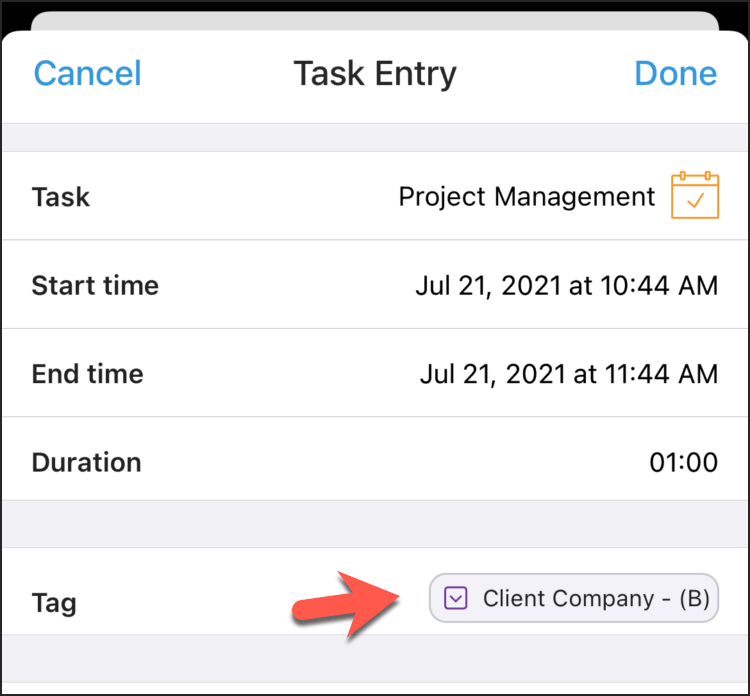This screenshot has width=750, height=696.
Task: Click the orange calendar checkmark icon
Action: coord(695,195)
